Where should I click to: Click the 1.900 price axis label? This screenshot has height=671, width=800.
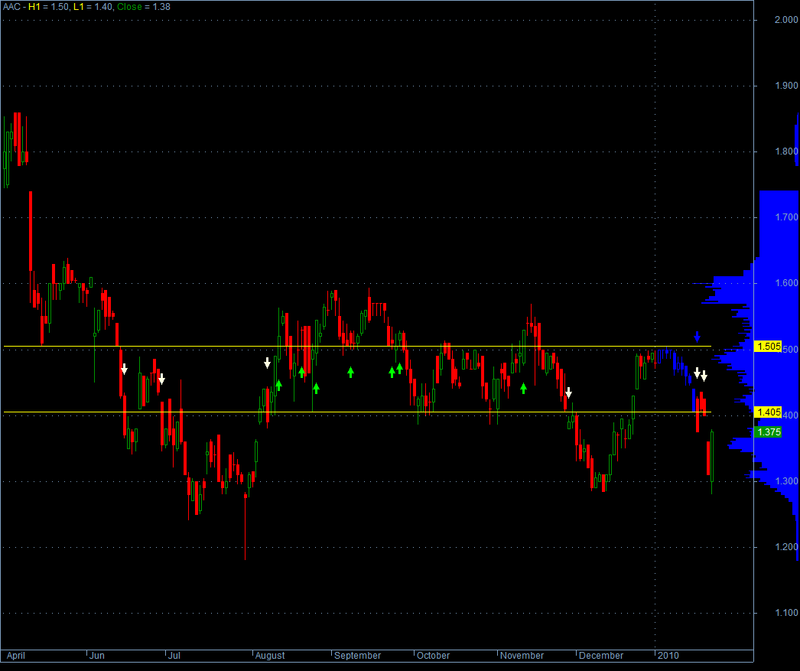pyautogui.click(x=786, y=86)
